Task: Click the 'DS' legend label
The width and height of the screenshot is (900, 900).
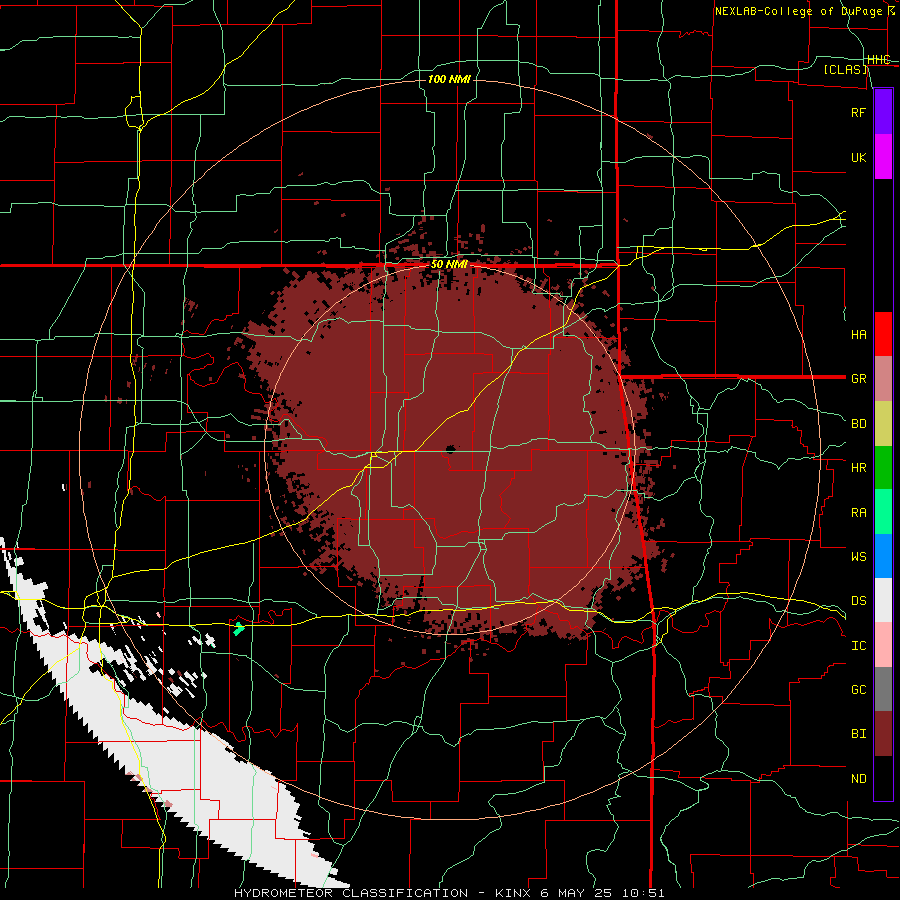Action: click(x=859, y=601)
